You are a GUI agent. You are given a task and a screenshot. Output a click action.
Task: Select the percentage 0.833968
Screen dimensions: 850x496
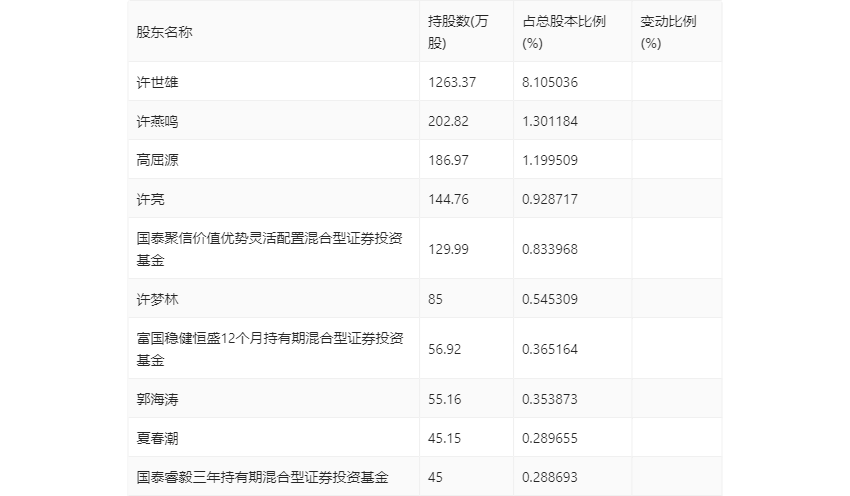550,249
